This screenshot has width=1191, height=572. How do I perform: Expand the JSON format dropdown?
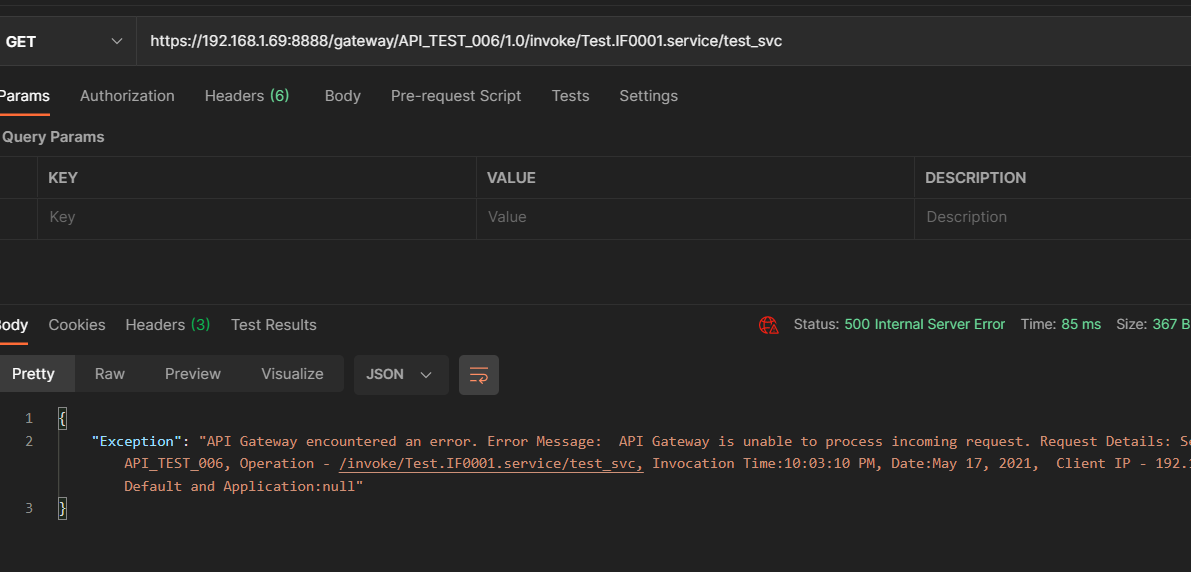pyautogui.click(x=400, y=375)
